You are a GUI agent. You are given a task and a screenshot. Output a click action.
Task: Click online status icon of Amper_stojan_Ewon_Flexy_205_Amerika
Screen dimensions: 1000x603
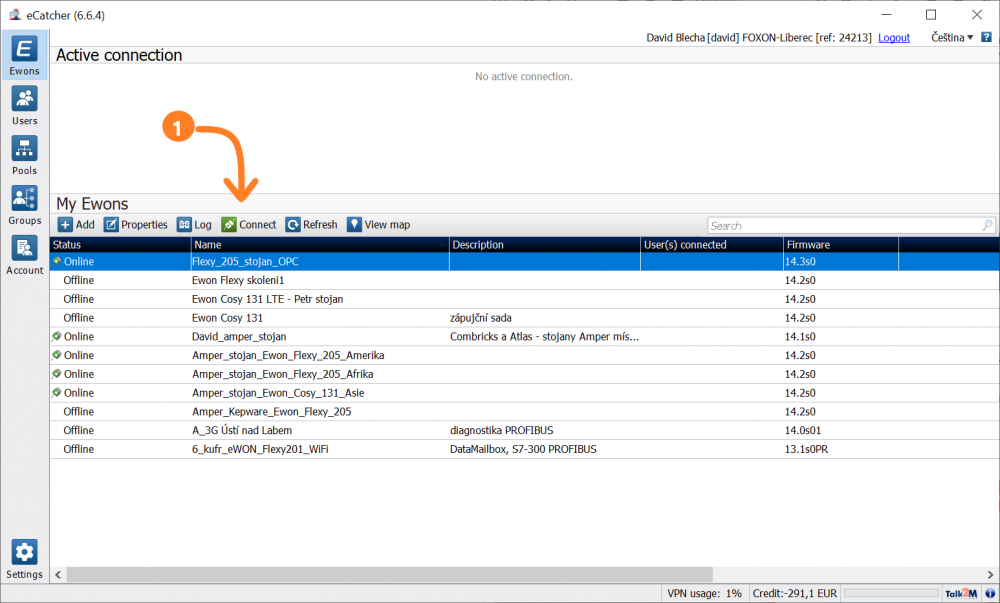[57, 355]
